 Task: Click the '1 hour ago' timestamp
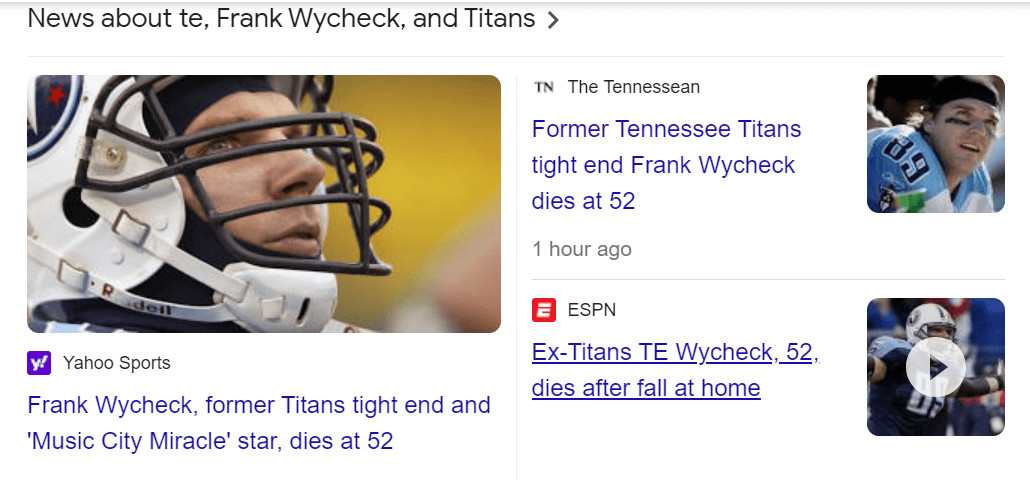point(582,249)
